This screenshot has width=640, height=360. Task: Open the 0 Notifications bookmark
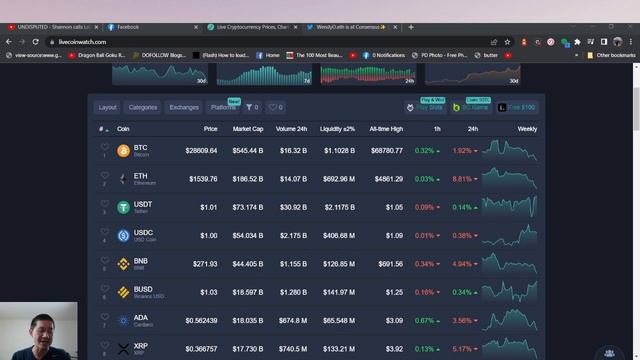pos(384,55)
